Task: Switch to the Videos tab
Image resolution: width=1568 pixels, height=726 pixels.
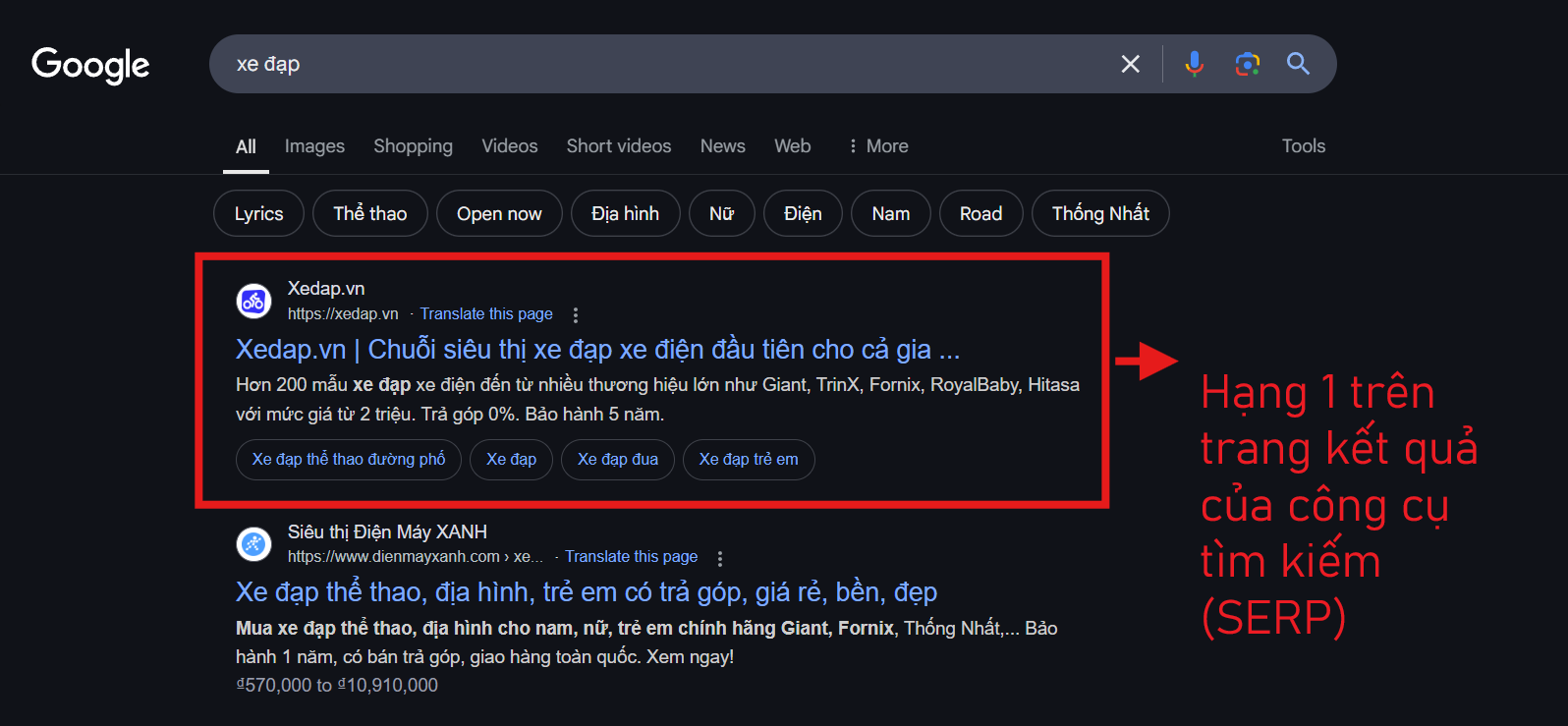Action: coord(509,146)
